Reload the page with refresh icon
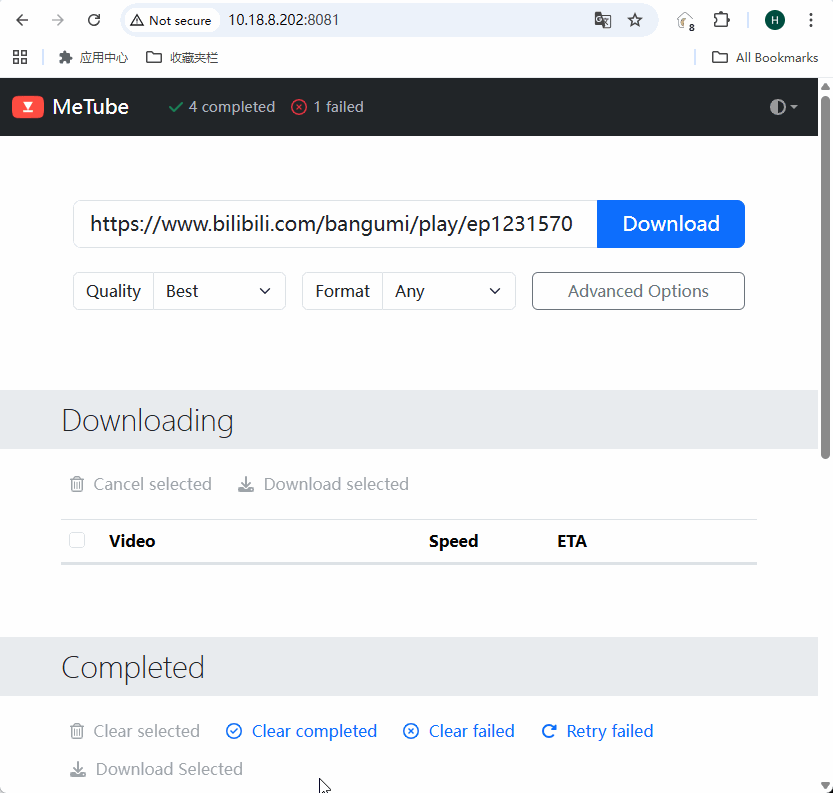 (x=94, y=20)
